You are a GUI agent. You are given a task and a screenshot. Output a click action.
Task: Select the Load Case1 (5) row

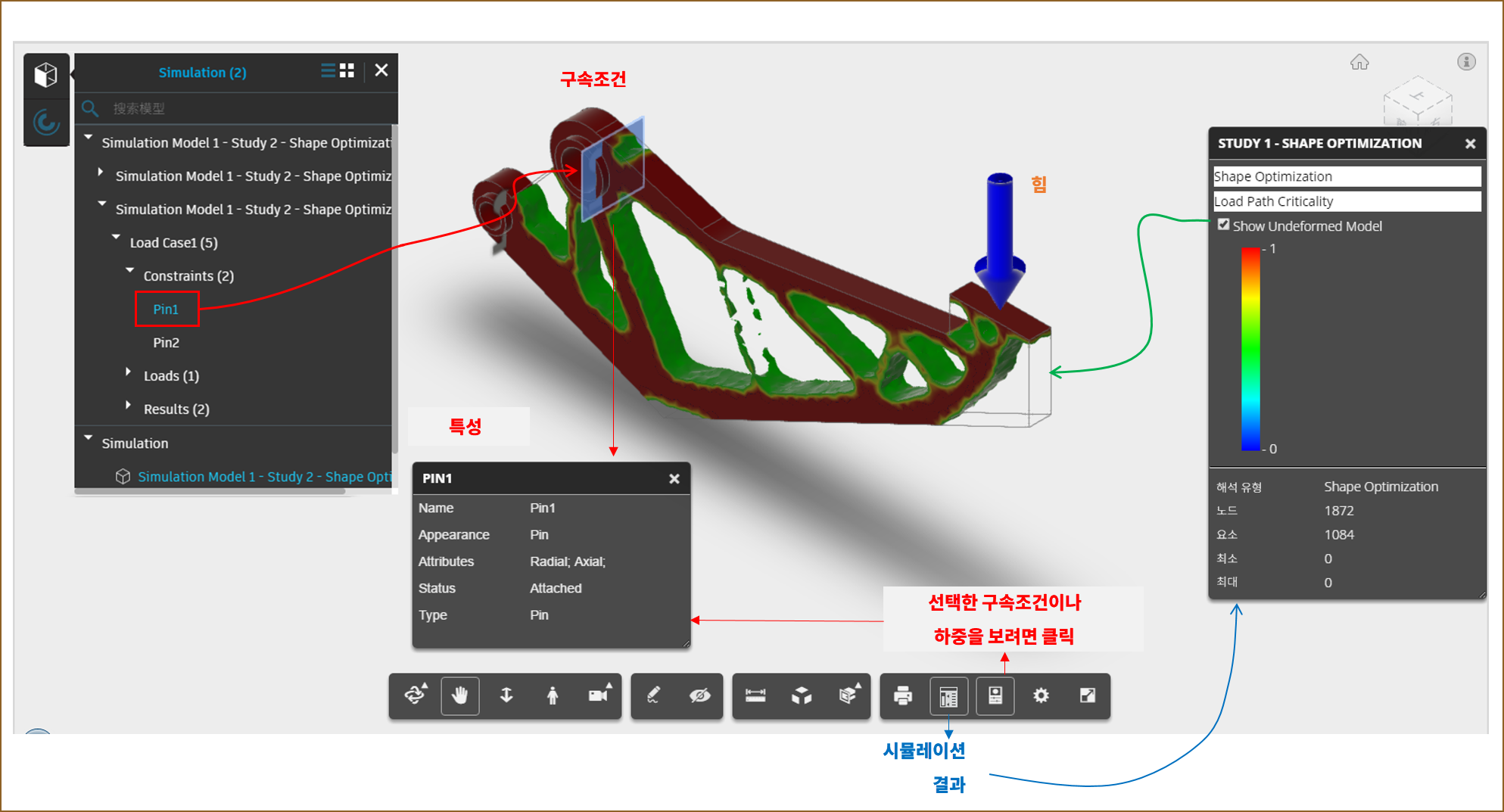pos(173,242)
